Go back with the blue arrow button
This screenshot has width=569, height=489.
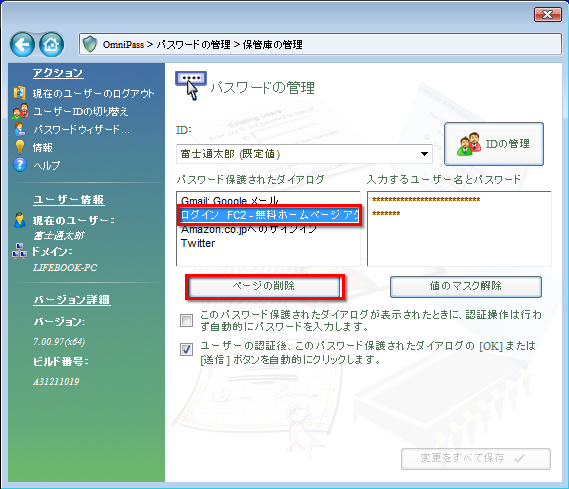(x=22, y=45)
